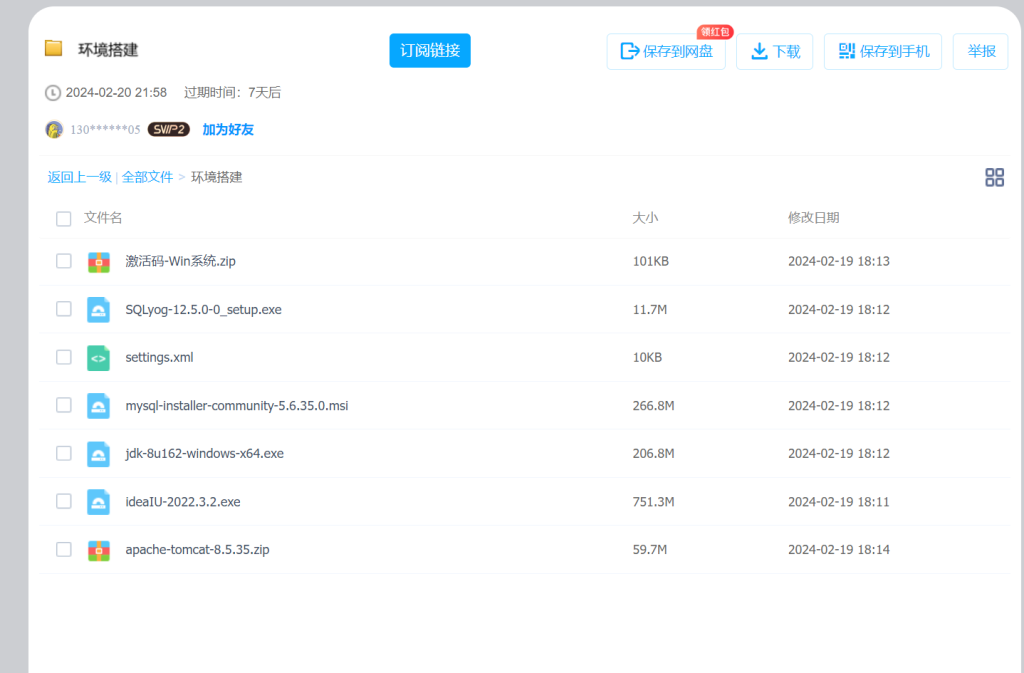Click the 751.3M size cell
Image resolution: width=1024 pixels, height=673 pixels.
point(653,501)
